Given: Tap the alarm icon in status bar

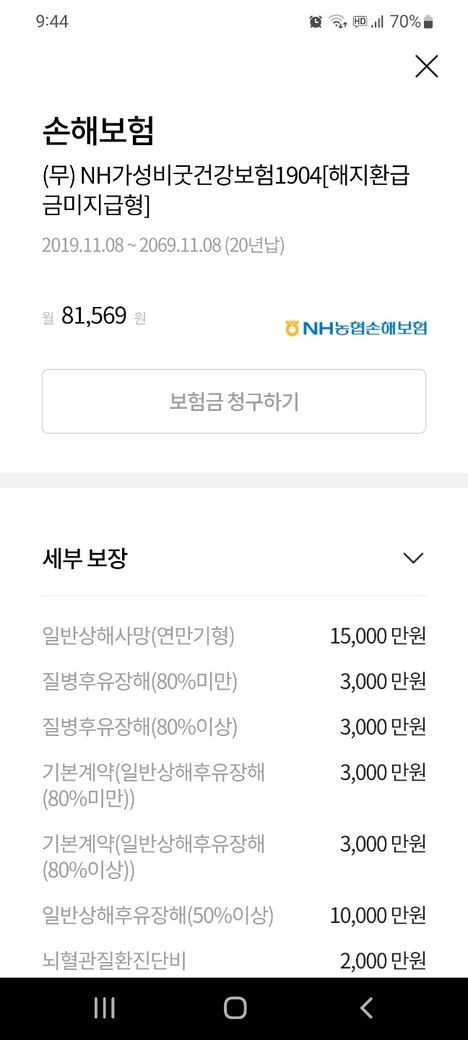Looking at the screenshot, I should (x=316, y=22).
